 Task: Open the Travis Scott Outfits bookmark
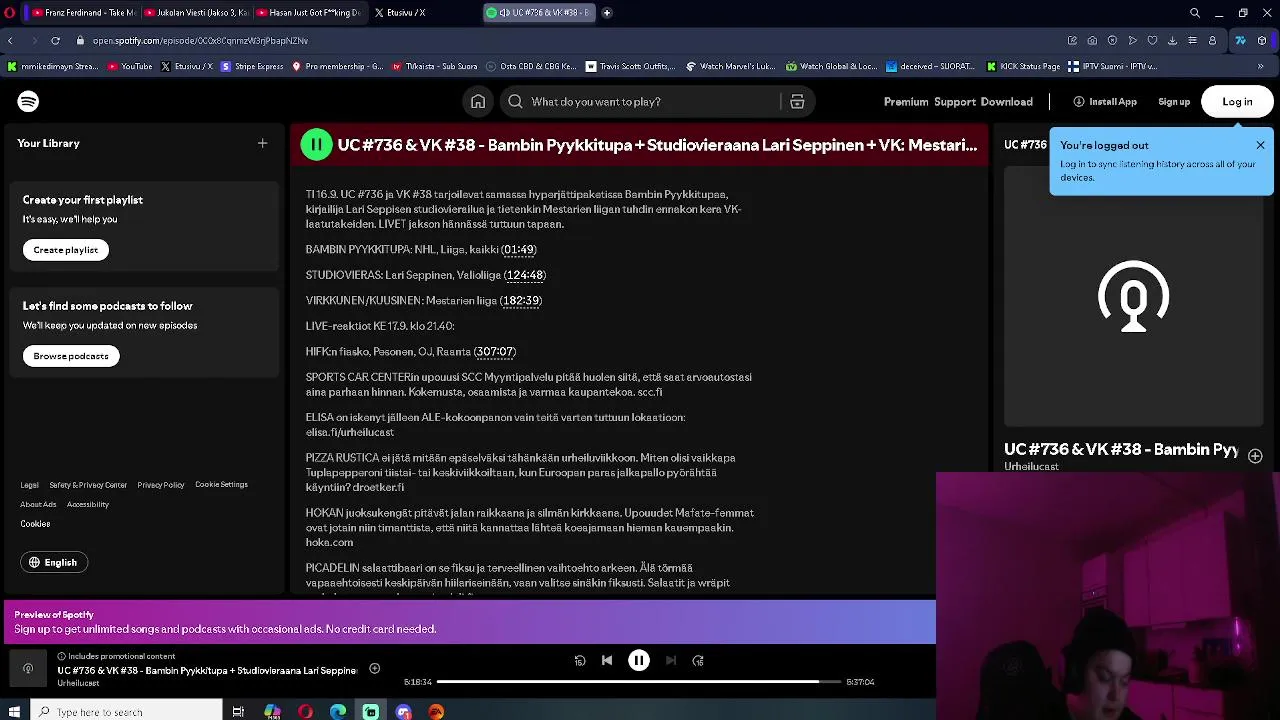point(631,66)
